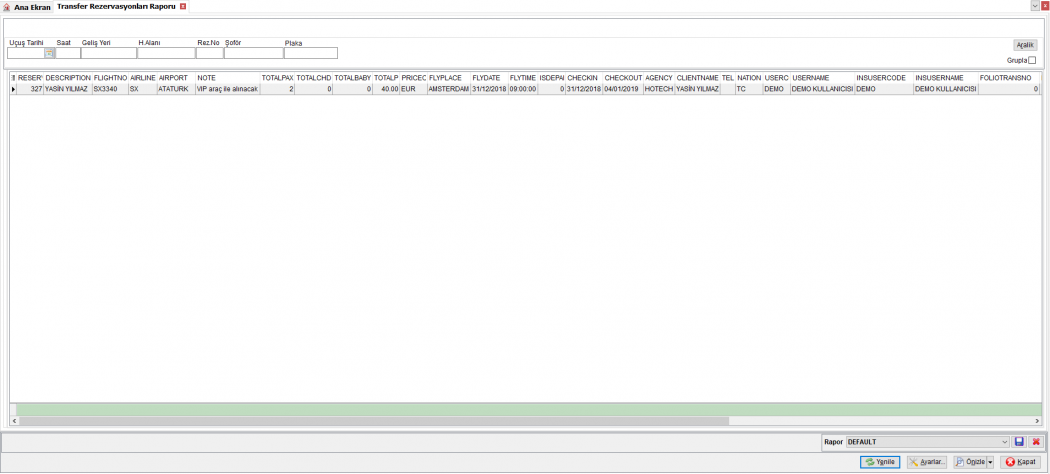Close the Transfer Rezervasyonları Raporu tab
Viewport: 1050px width, 474px height.
[x=183, y=6]
